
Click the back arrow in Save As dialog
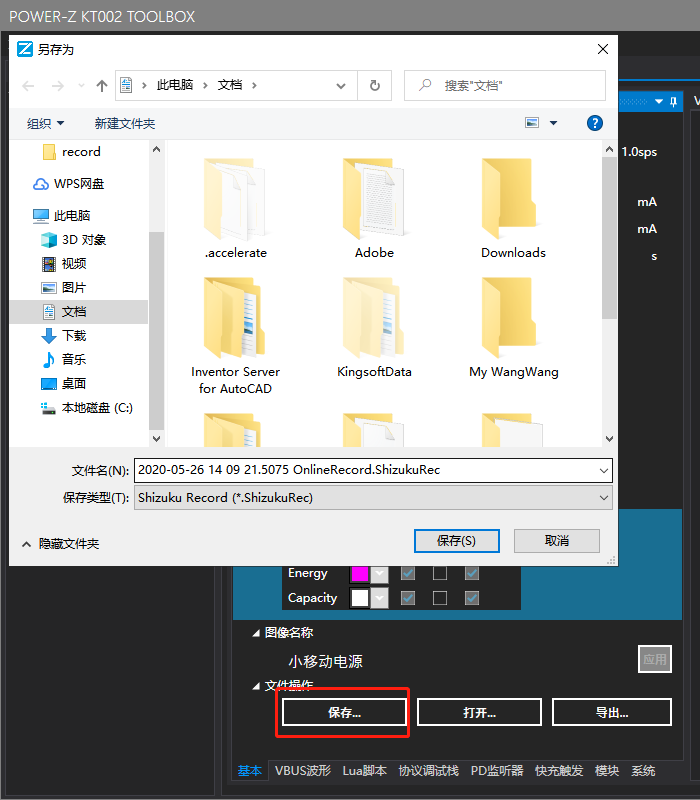click(28, 86)
